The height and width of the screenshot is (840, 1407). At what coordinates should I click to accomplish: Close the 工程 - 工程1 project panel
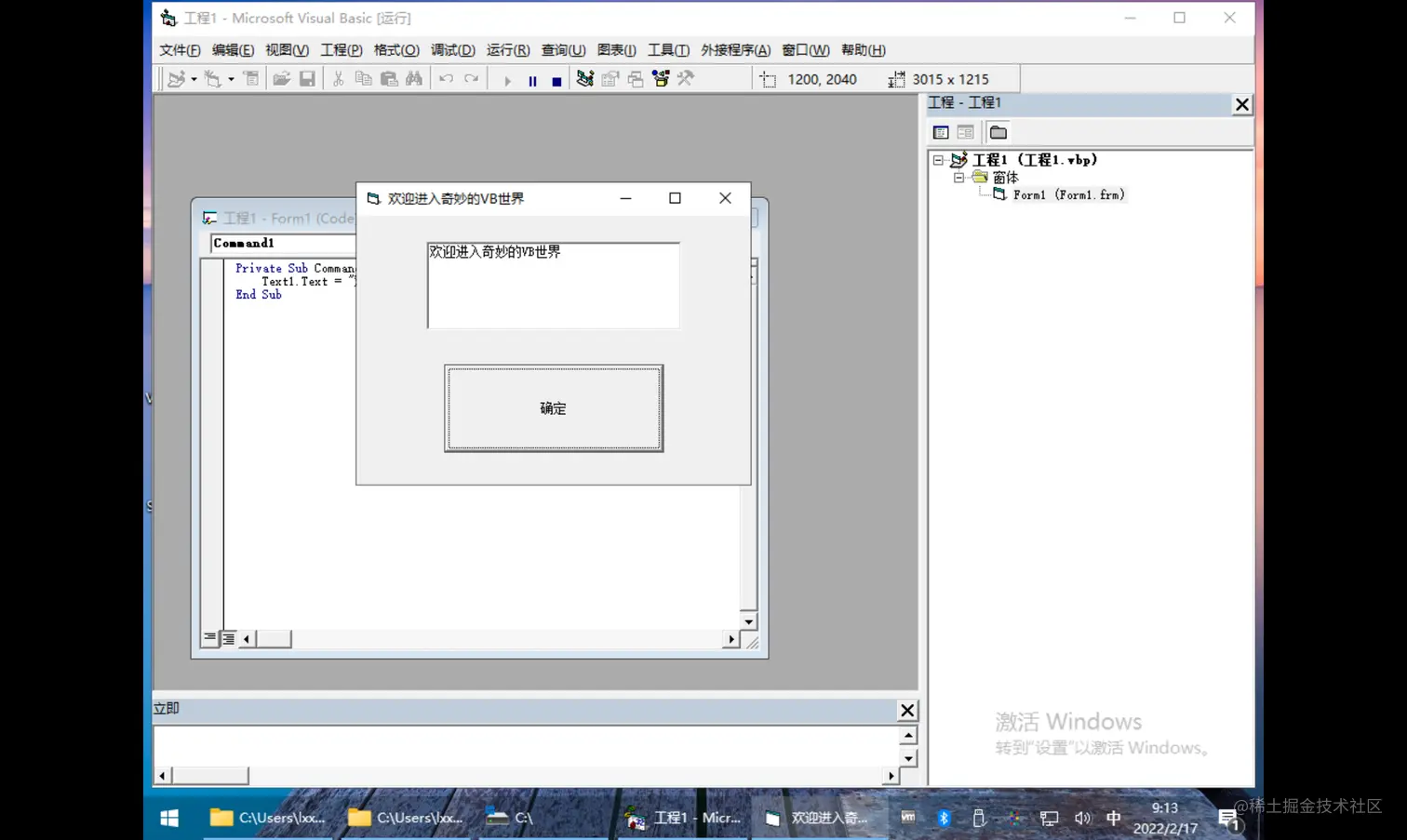coord(1242,104)
